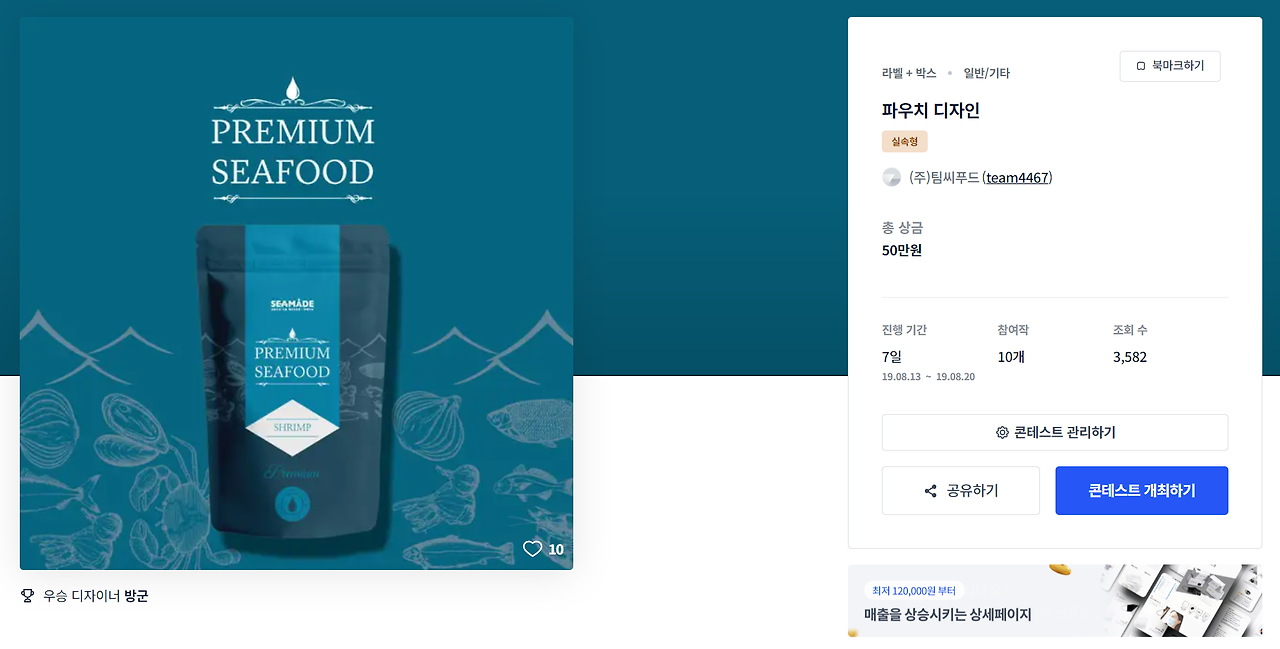Click the 상세페이지 promotion banner

1055,601
